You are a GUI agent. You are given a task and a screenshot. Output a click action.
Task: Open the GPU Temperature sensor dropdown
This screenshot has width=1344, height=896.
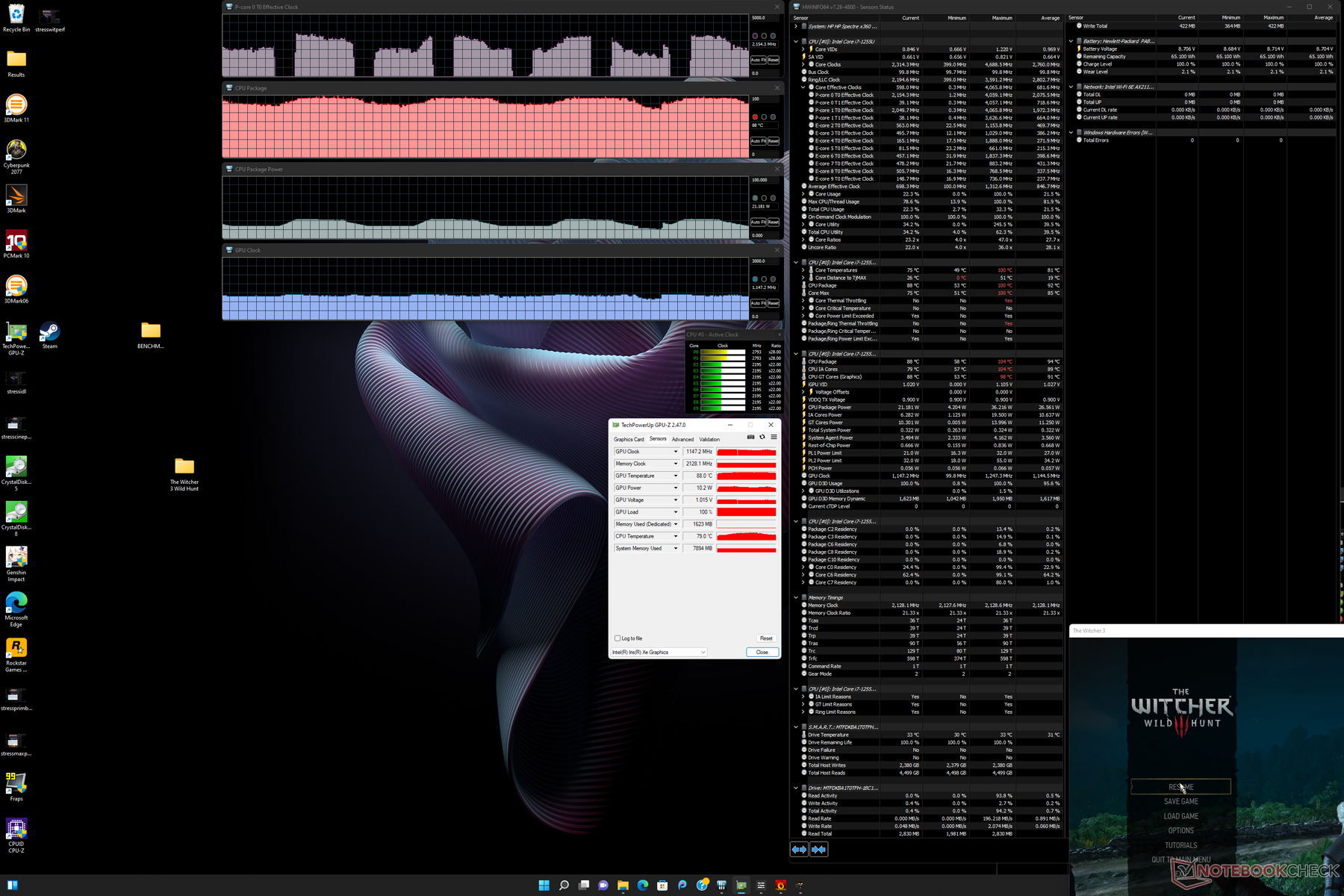click(x=676, y=476)
